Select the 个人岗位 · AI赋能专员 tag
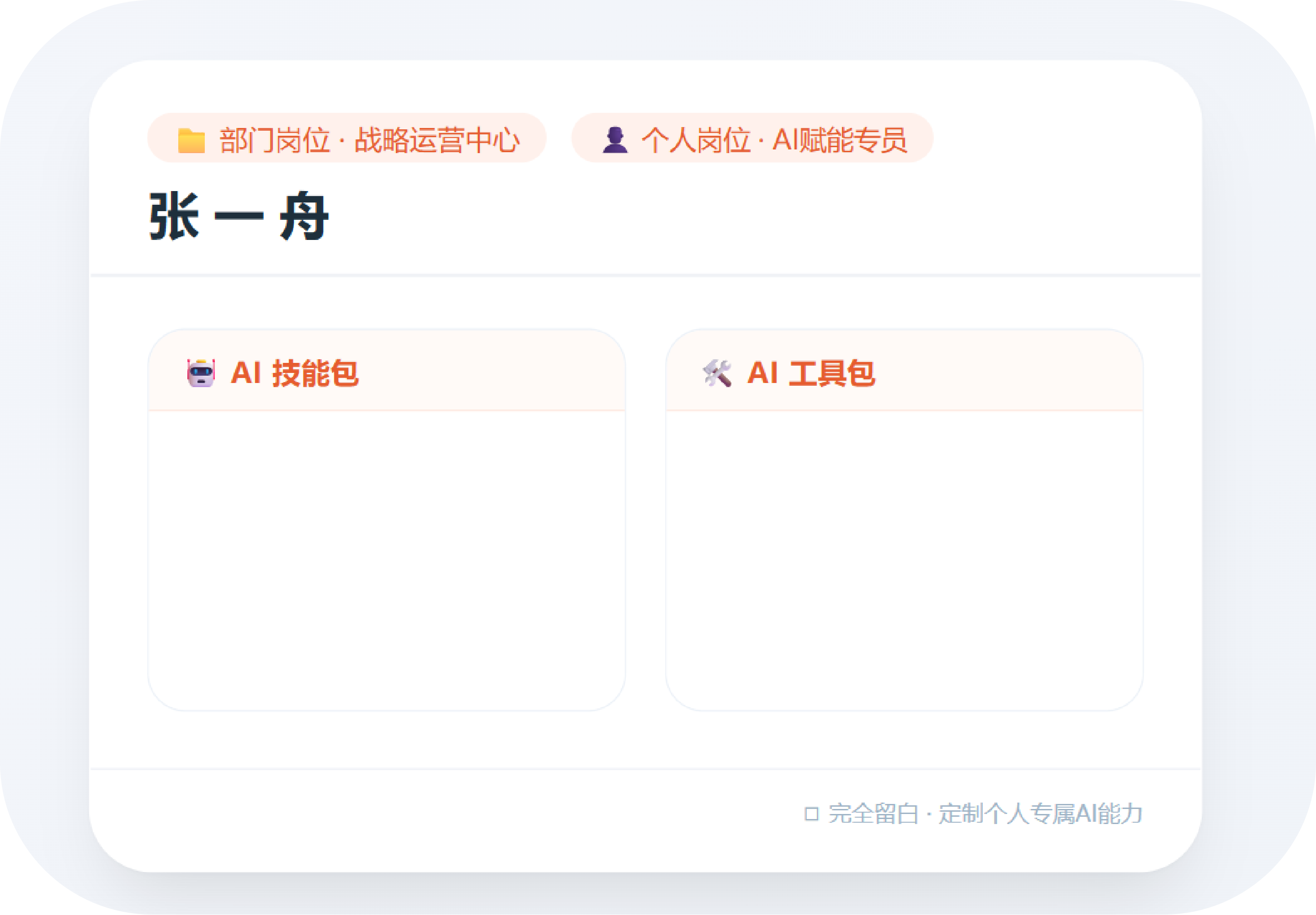Image resolution: width=1316 pixels, height=915 pixels. point(752,138)
